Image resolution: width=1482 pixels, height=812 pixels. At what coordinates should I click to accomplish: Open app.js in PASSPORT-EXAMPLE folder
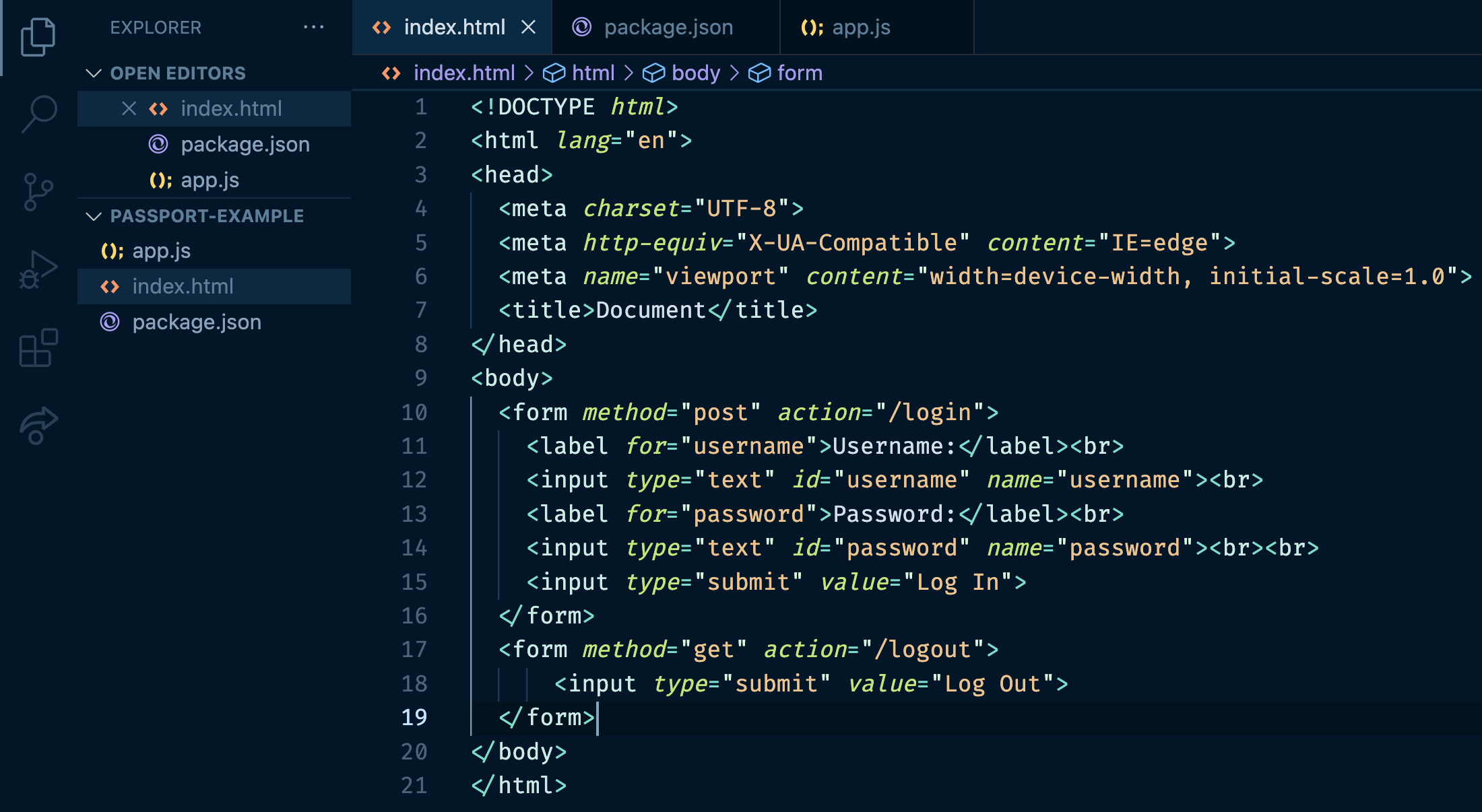pyautogui.click(x=161, y=250)
